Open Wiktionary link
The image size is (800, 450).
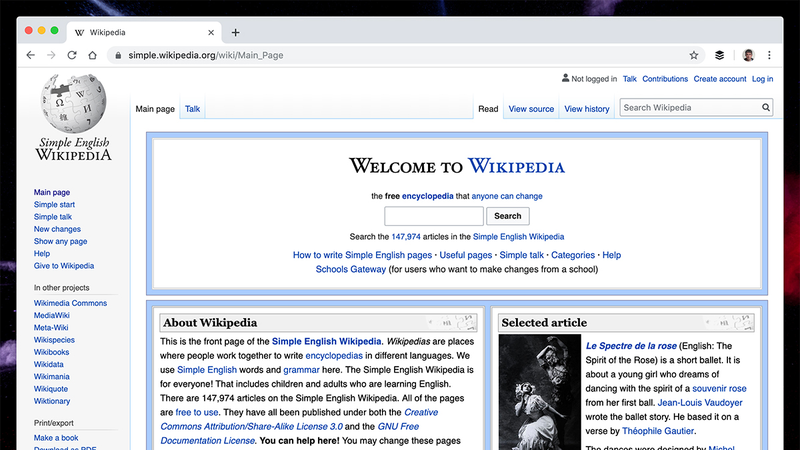pyautogui.click(x=52, y=401)
